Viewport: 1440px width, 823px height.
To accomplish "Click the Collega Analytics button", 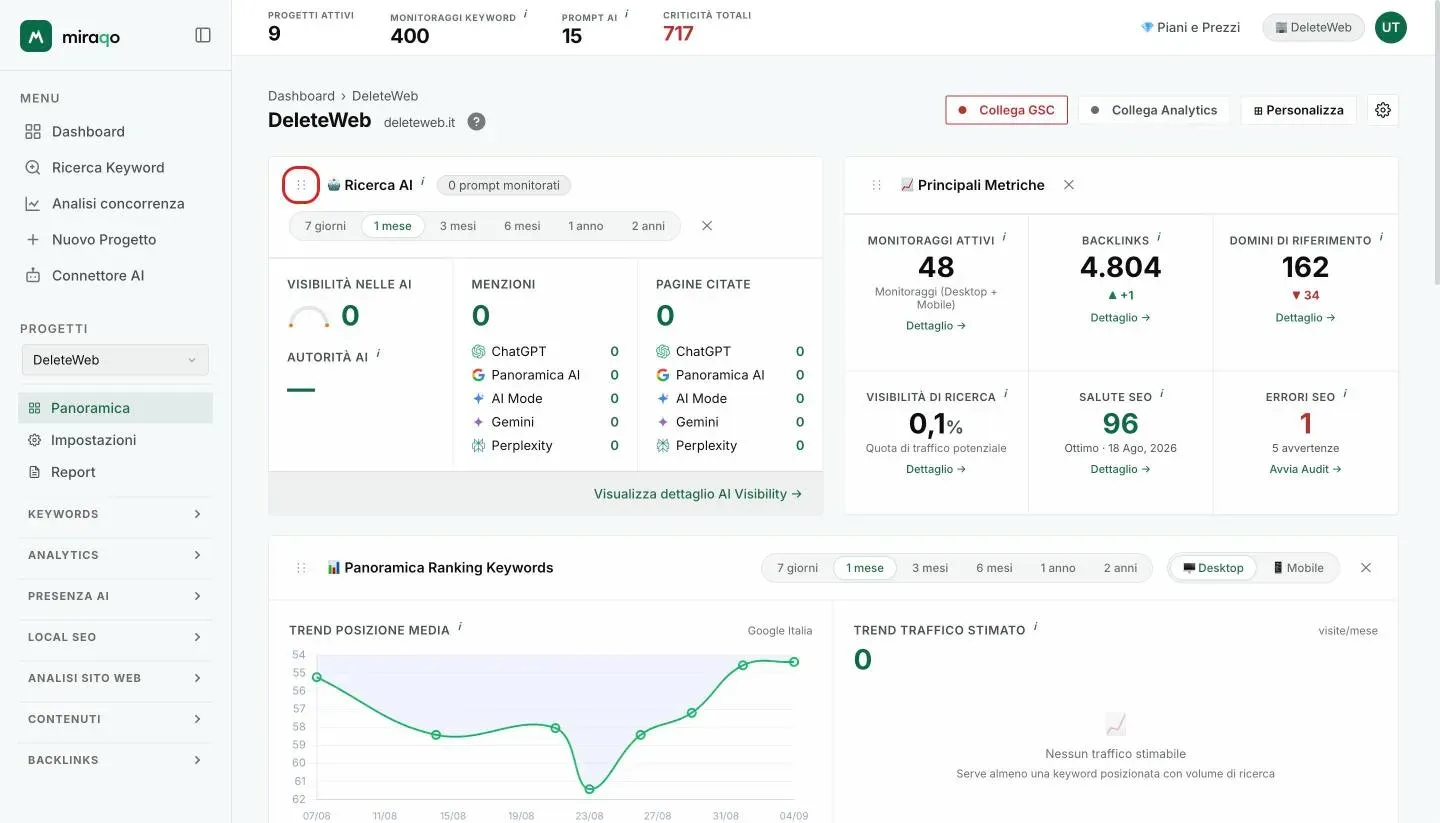I will (x=1154, y=110).
